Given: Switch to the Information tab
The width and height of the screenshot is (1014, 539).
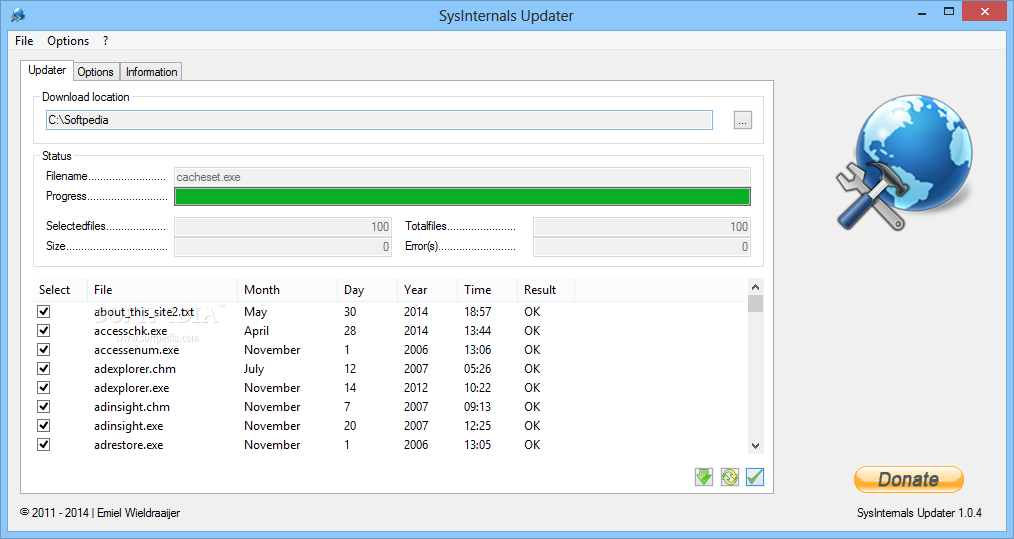Looking at the screenshot, I should point(151,72).
